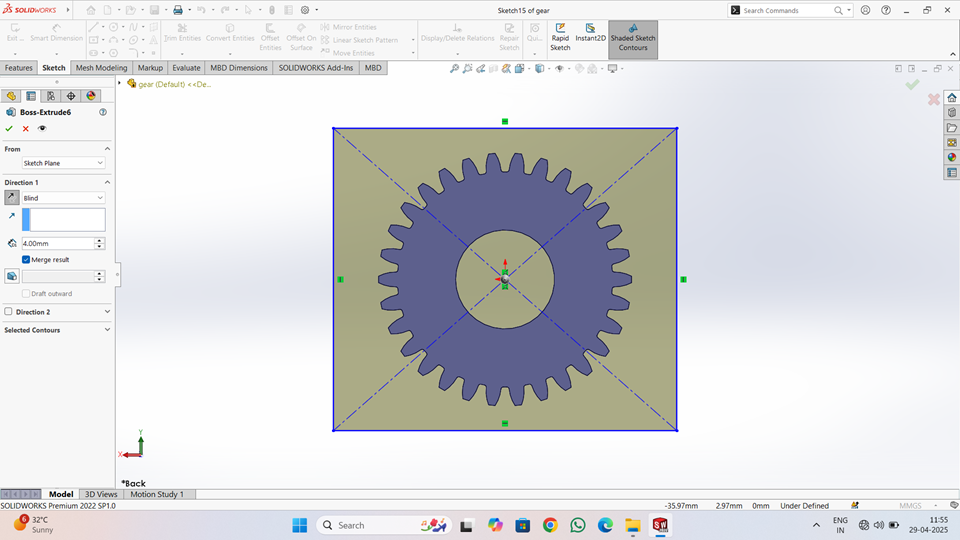Switch to the 3D Views bottom tab

pyautogui.click(x=101, y=494)
